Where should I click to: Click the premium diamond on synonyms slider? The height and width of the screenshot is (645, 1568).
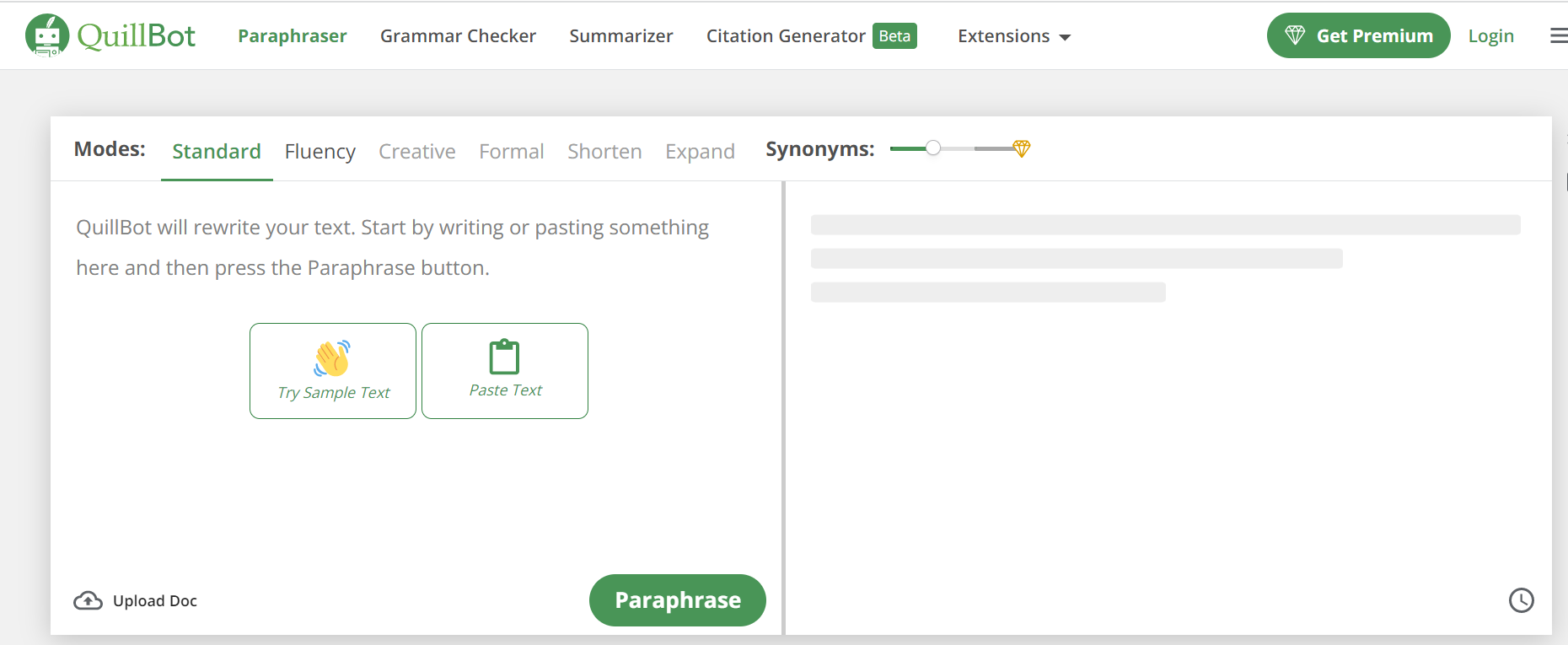pos(1022,148)
